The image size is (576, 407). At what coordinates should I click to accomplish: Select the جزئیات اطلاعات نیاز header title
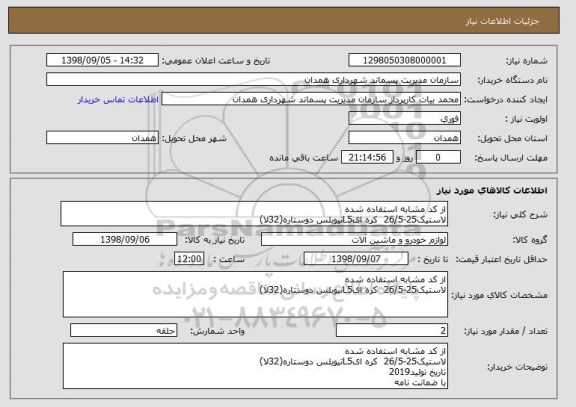pos(503,21)
